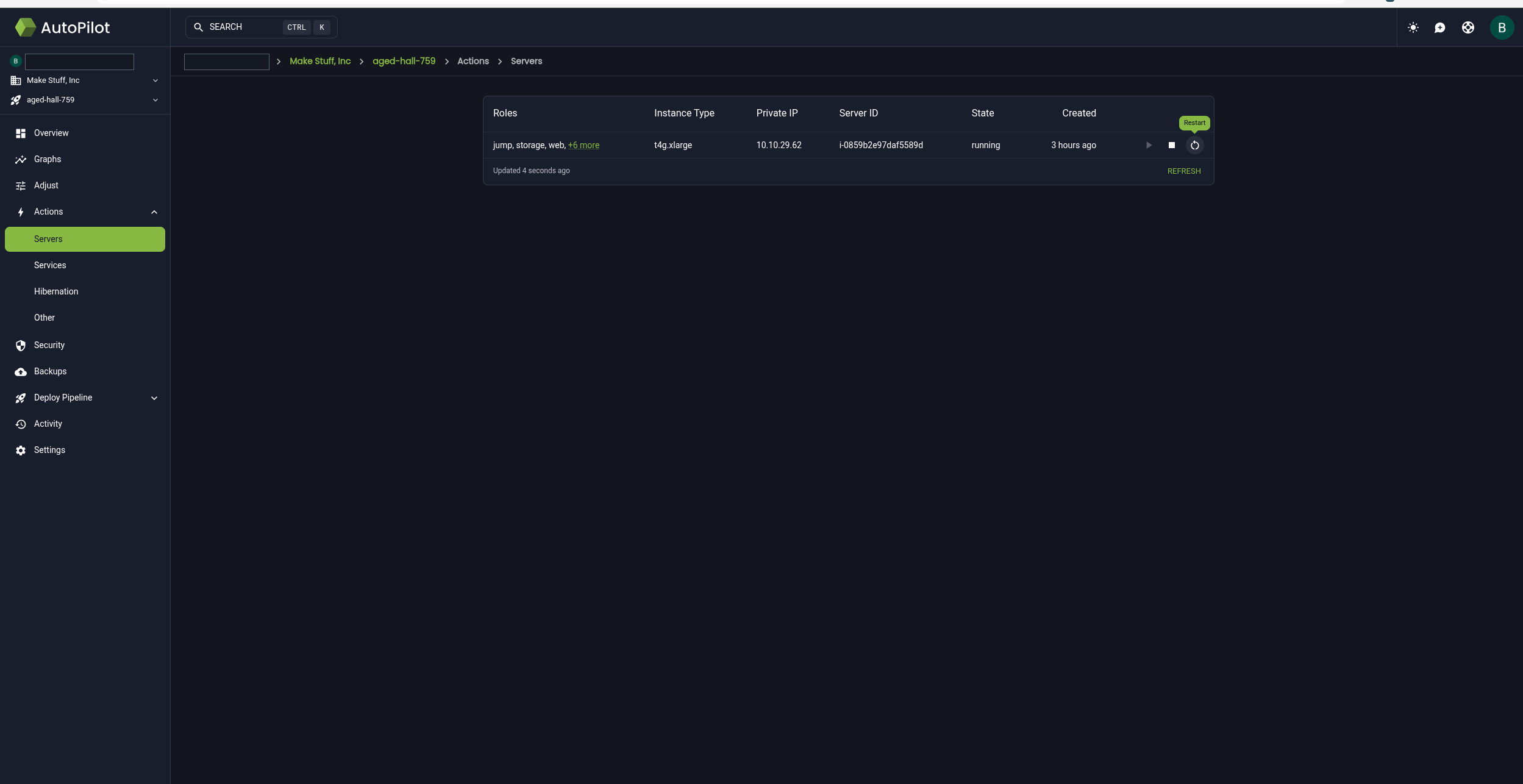This screenshot has height=784, width=1523.
Task: Toggle the light/dark theme sun icon
Action: click(1413, 27)
